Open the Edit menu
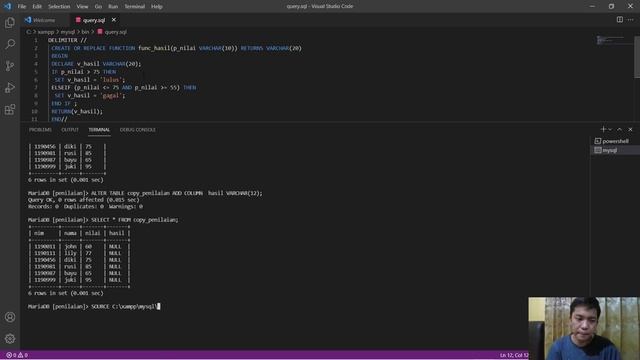Screen dimensions: 640x360 click(37, 6)
